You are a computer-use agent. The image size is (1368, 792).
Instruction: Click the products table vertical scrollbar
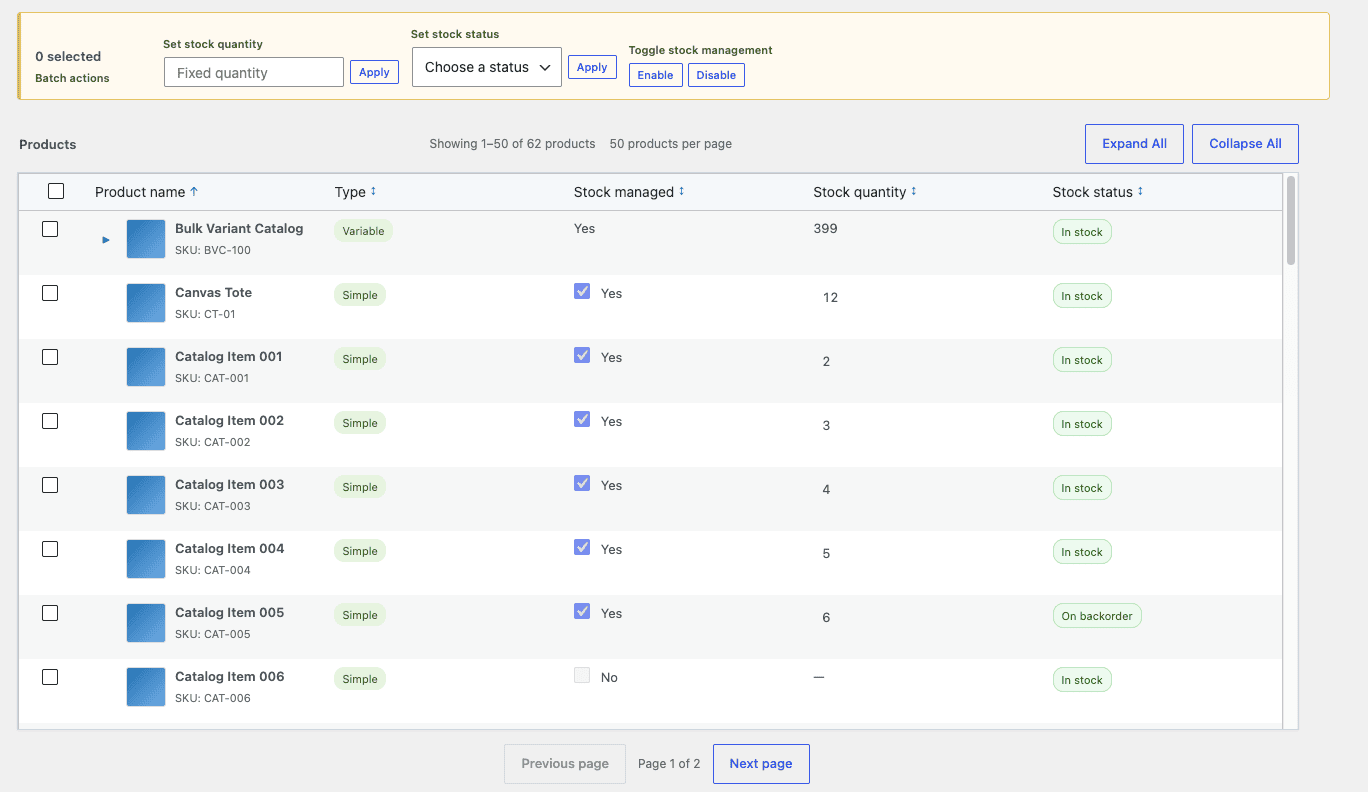pos(1291,220)
